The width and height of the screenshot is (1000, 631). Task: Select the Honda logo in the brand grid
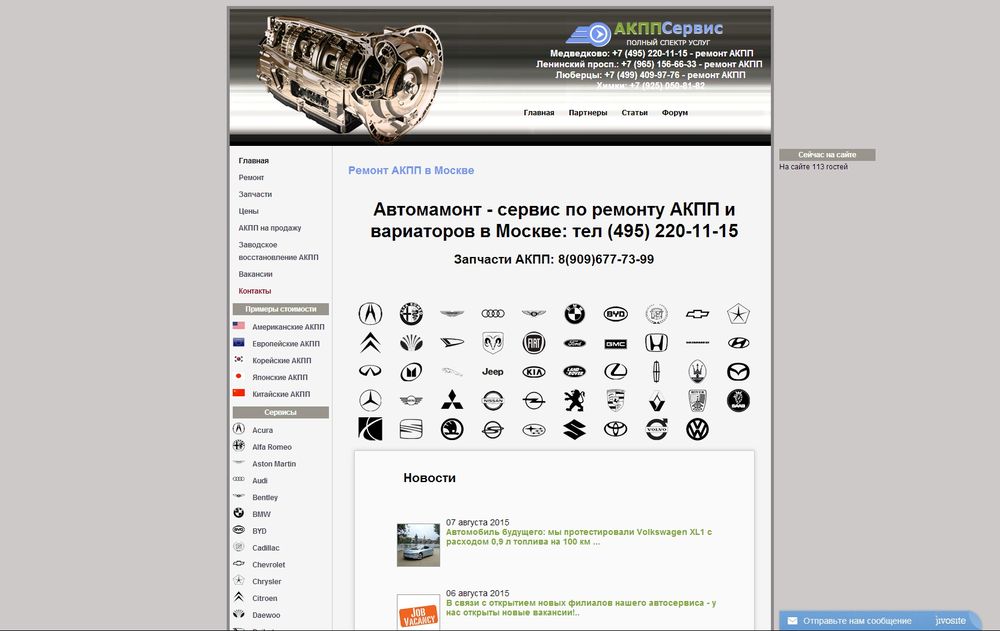coord(656,343)
